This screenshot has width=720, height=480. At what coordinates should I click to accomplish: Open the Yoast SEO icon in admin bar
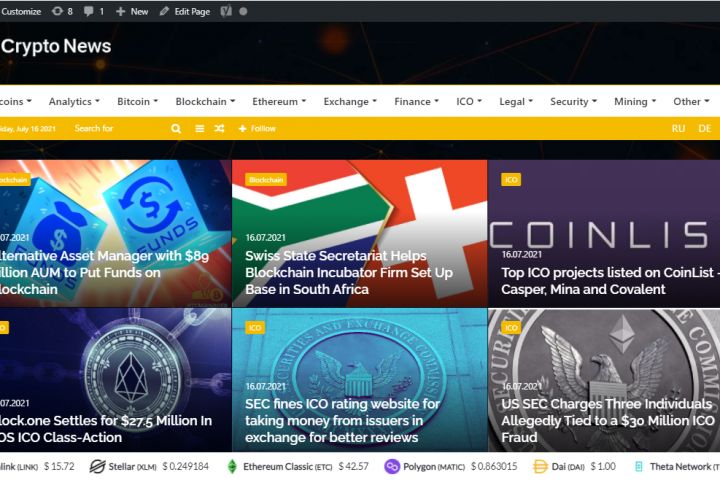[226, 11]
